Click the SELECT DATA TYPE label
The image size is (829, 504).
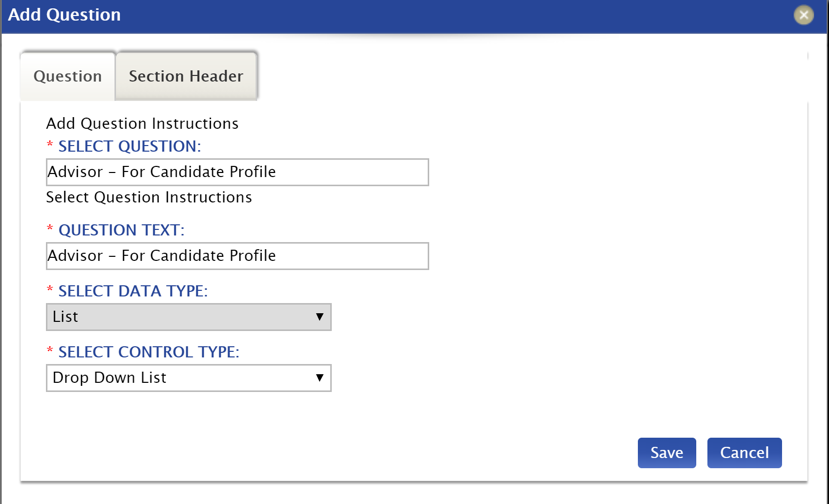tap(133, 291)
